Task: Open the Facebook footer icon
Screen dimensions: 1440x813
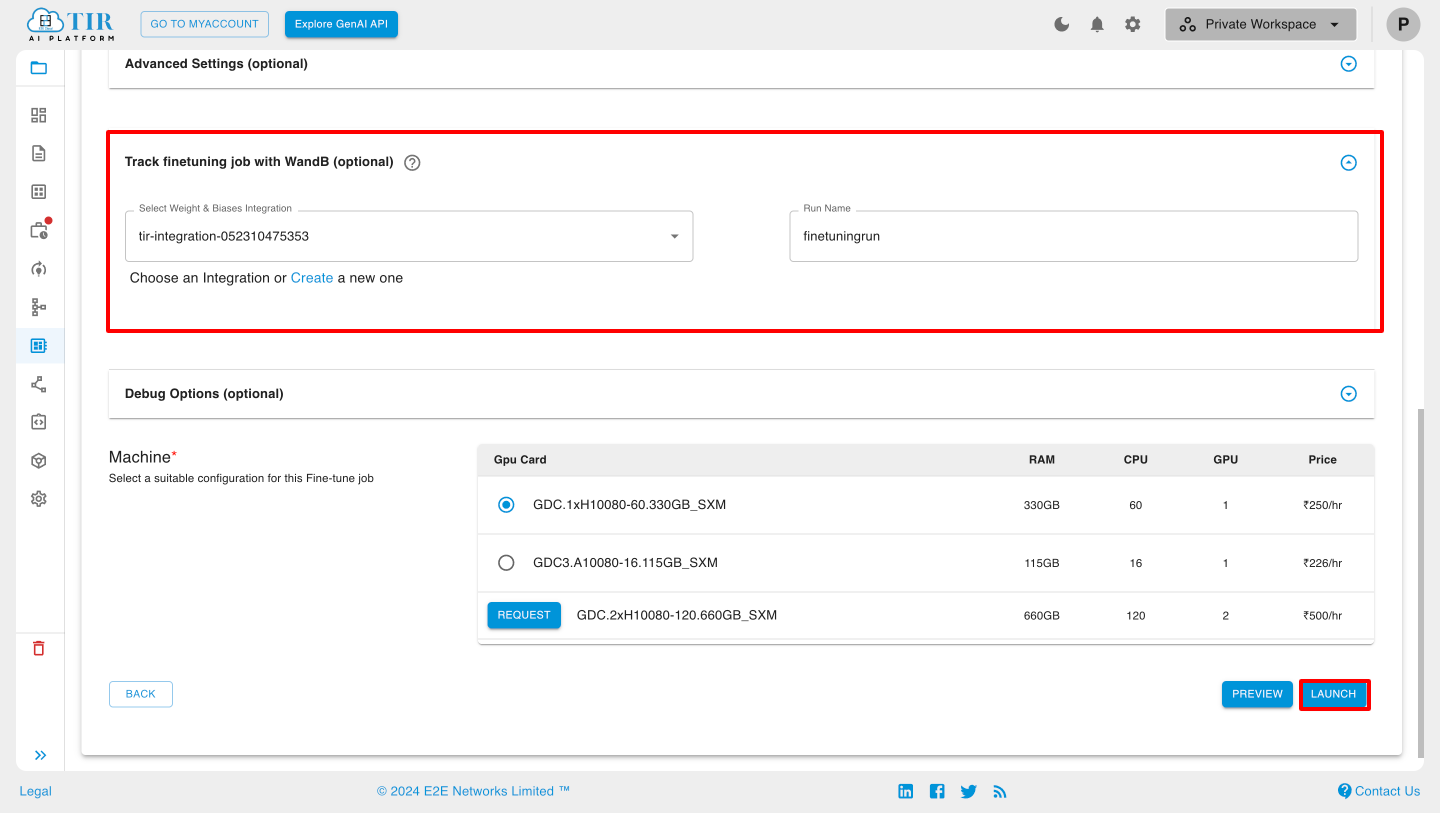Action: click(x=937, y=791)
